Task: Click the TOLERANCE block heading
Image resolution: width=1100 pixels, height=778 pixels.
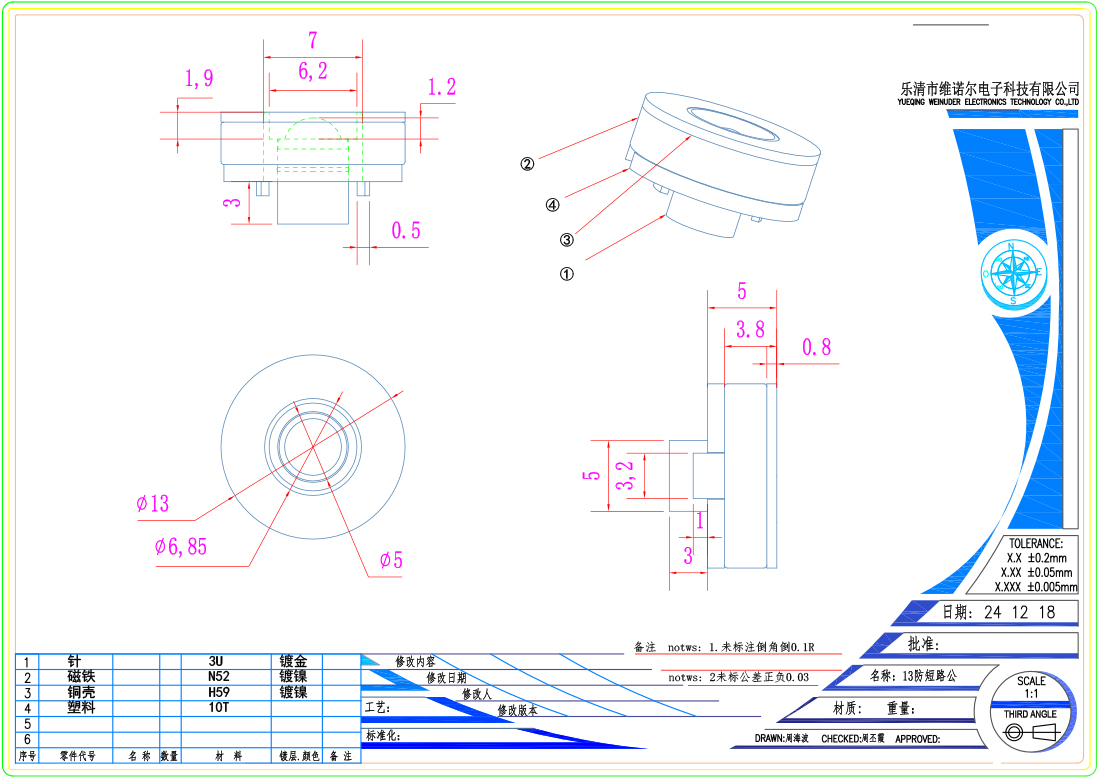Action: coord(1035,543)
